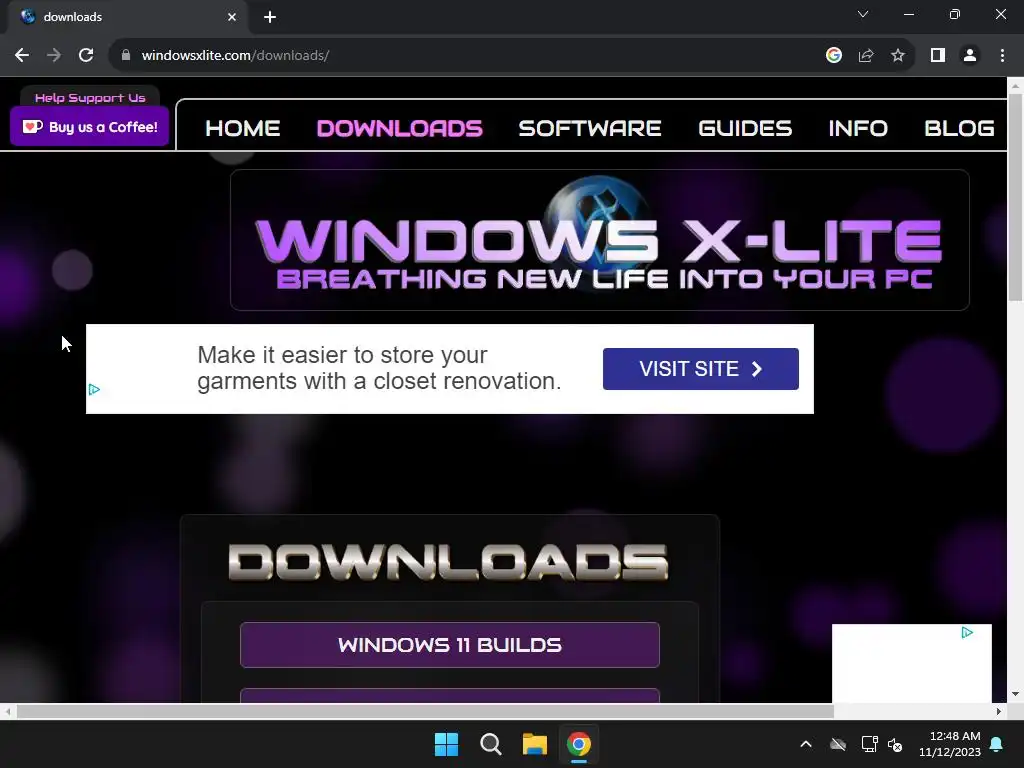Open the Chrome three-dot menu

(1002, 56)
